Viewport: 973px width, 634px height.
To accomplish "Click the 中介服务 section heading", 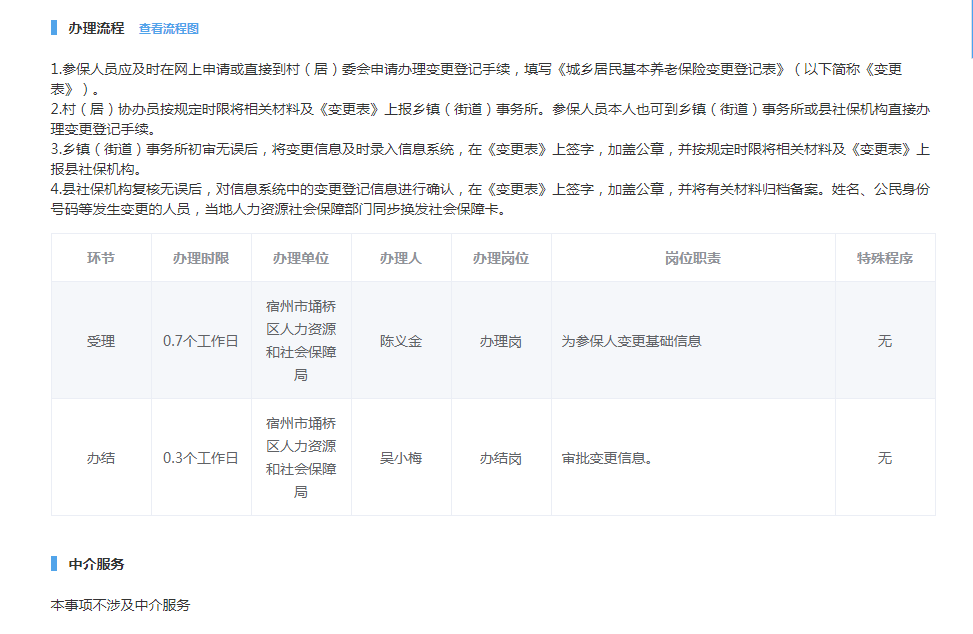I will point(96,564).
